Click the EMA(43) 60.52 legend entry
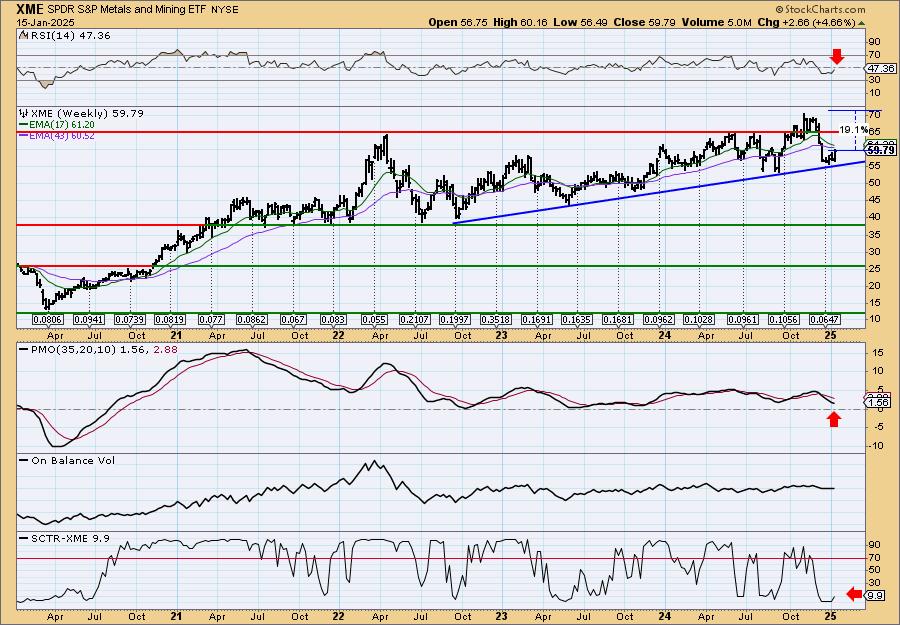The width and height of the screenshot is (900, 625). (x=57, y=135)
